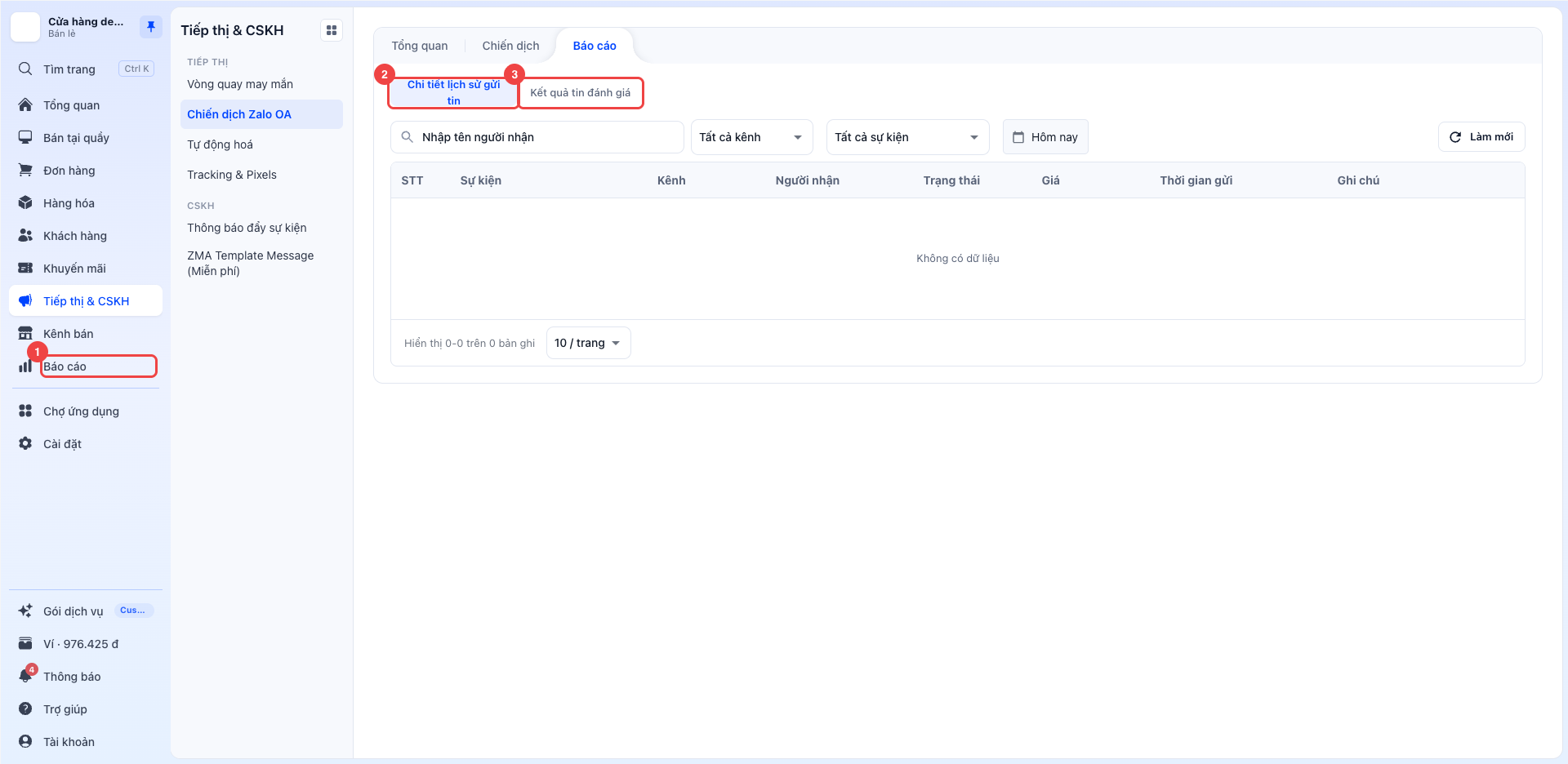Click the Cài đặt gear icon

point(25,443)
